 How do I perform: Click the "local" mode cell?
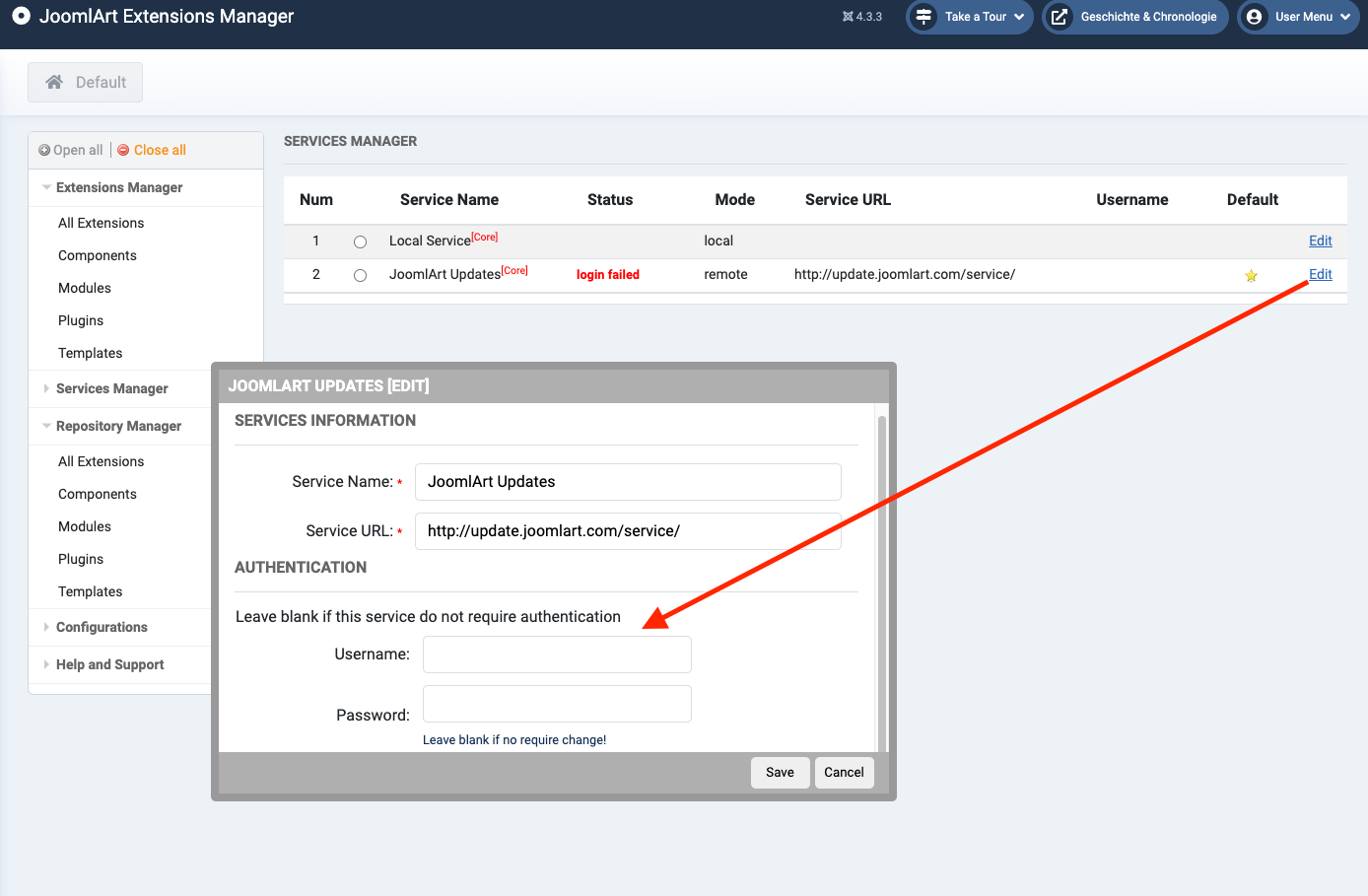(718, 241)
